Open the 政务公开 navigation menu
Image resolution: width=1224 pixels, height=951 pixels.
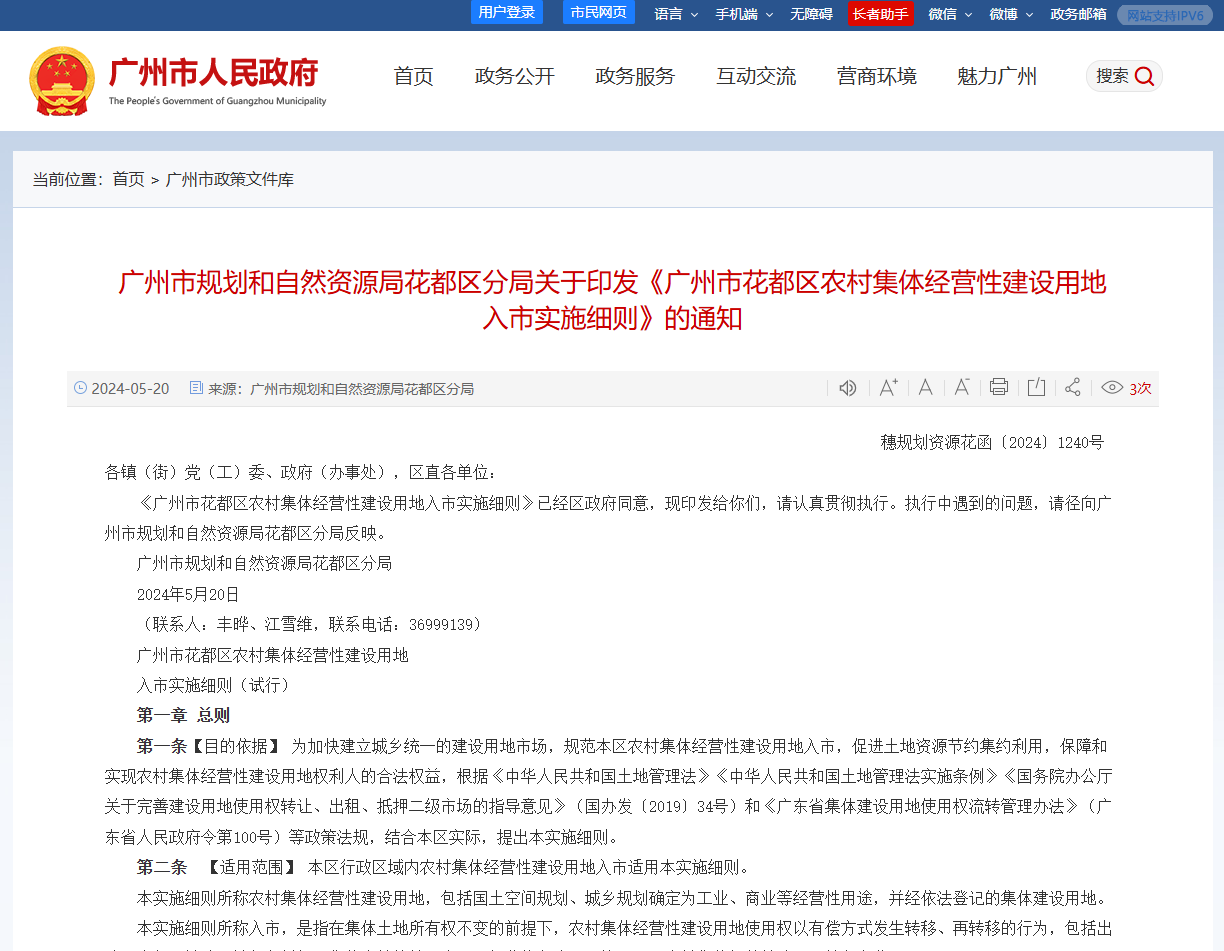(514, 76)
